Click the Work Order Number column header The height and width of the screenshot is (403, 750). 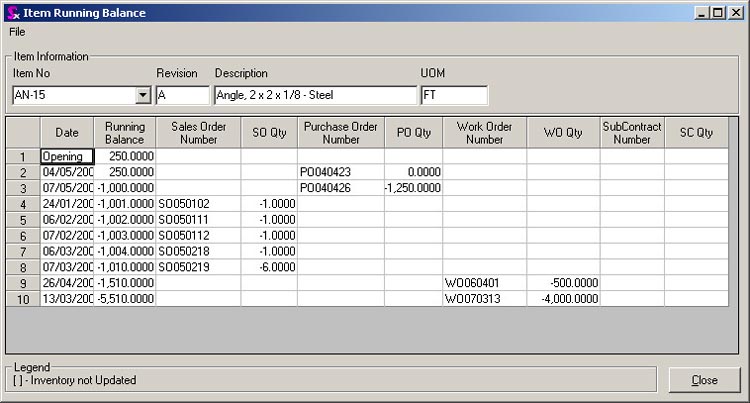coord(484,133)
